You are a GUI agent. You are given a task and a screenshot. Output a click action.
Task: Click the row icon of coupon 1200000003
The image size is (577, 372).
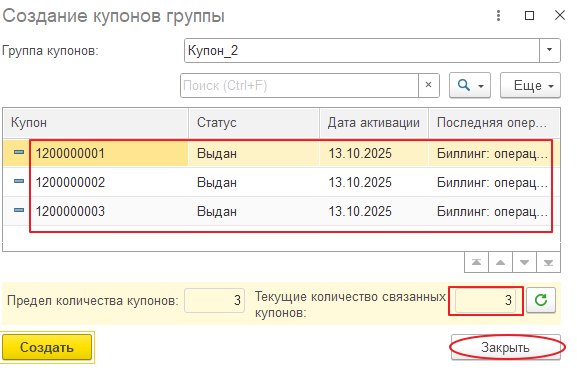tap(19, 210)
